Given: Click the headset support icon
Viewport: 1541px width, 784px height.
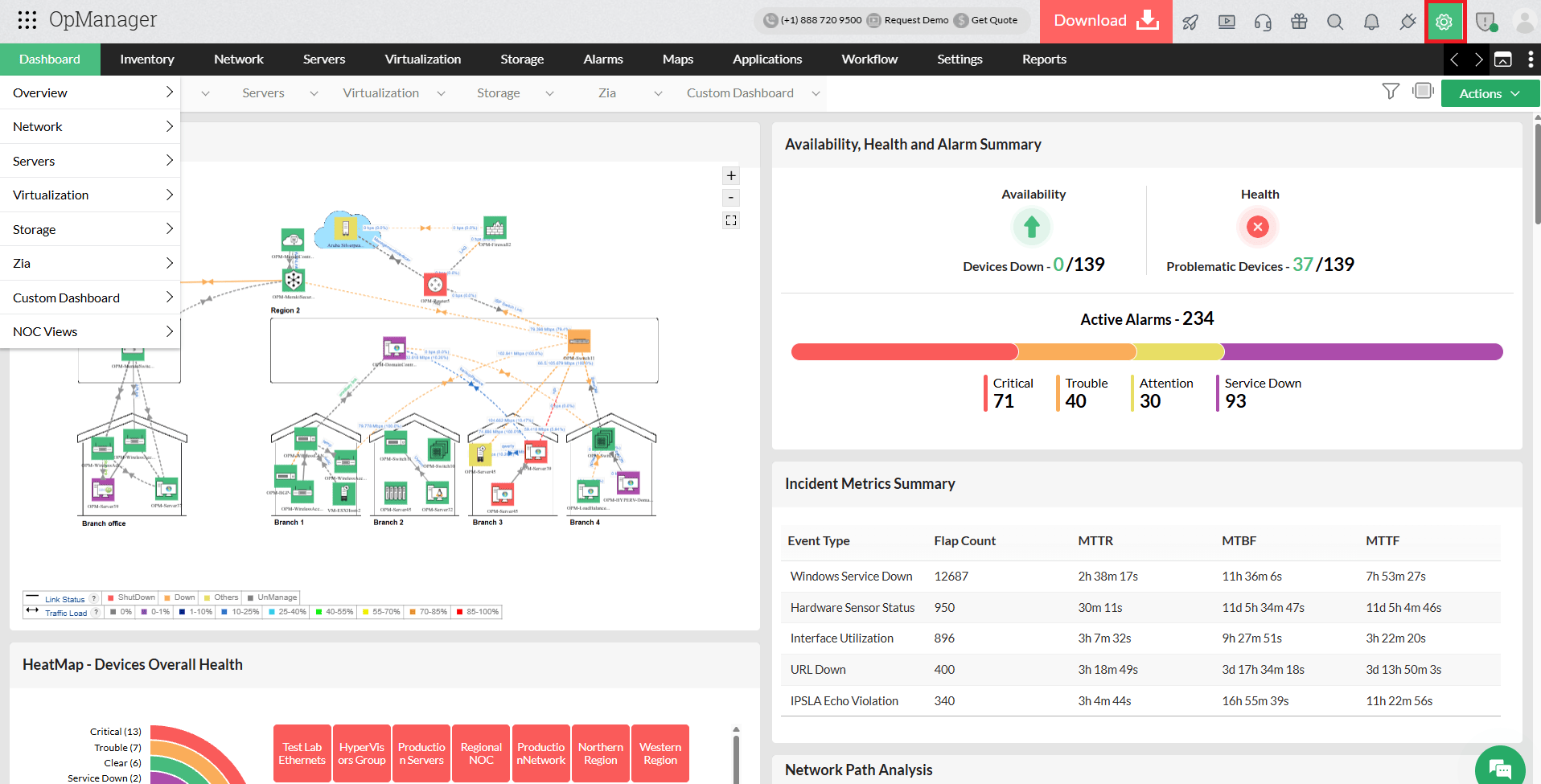Looking at the screenshot, I should pos(1263,22).
